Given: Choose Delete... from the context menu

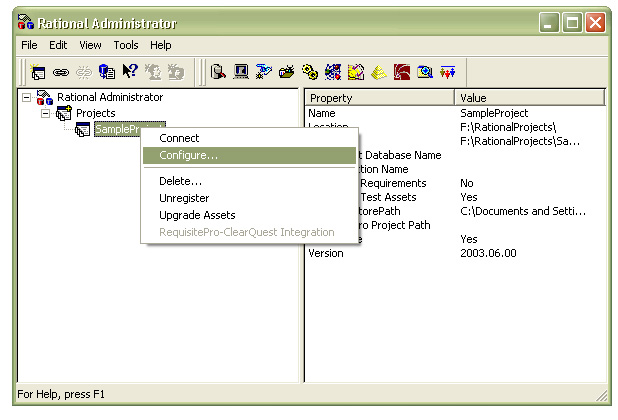Looking at the screenshot, I should pos(249,181).
